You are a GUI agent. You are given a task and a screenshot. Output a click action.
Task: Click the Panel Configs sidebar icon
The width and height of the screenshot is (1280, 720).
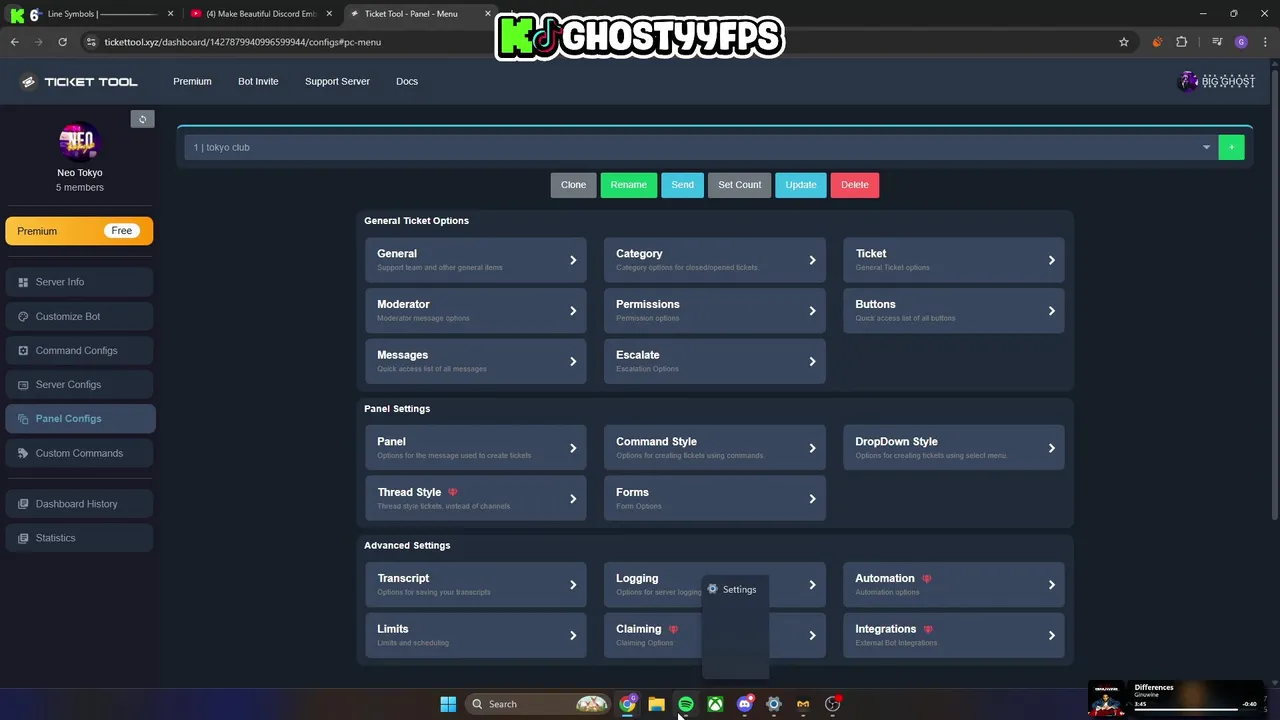point(23,419)
